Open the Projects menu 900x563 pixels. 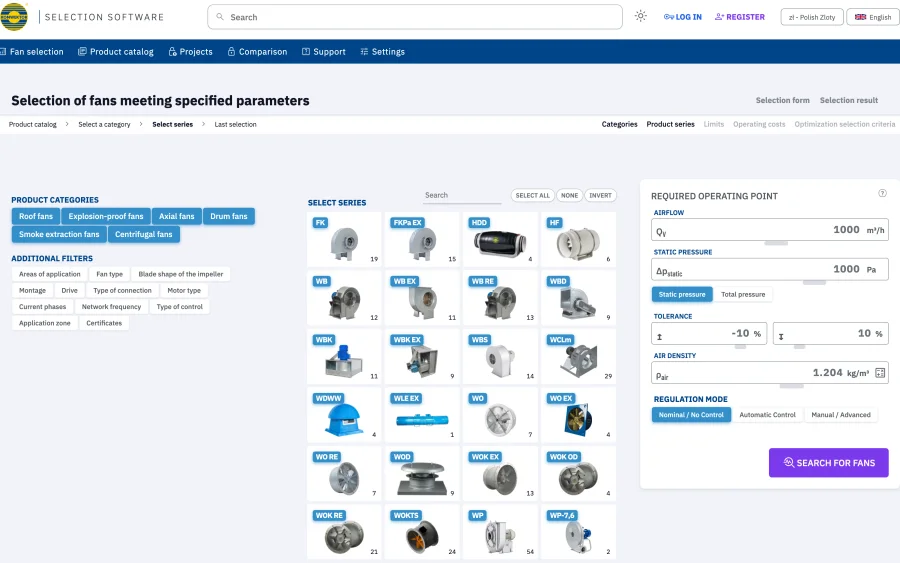[x=191, y=52]
